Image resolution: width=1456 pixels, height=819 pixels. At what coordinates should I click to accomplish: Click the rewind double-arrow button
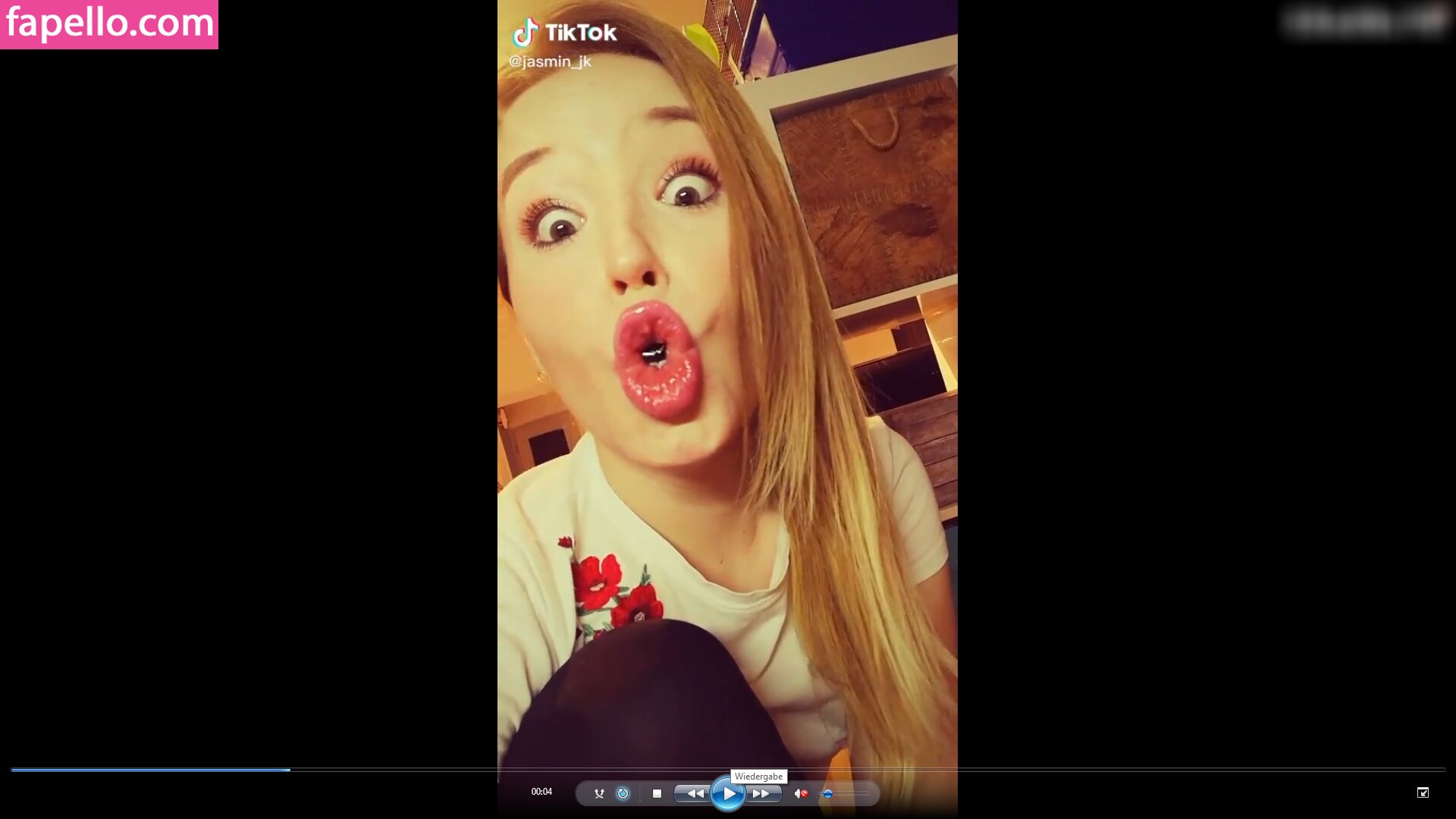click(x=695, y=793)
